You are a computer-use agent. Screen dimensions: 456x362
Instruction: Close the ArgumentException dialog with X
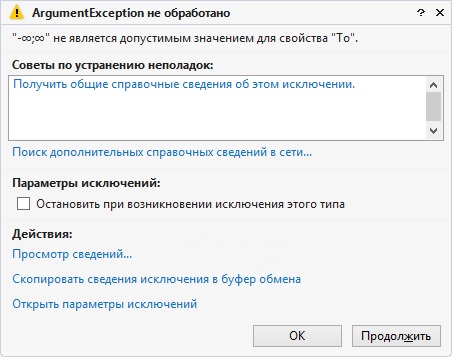pyautogui.click(x=440, y=13)
